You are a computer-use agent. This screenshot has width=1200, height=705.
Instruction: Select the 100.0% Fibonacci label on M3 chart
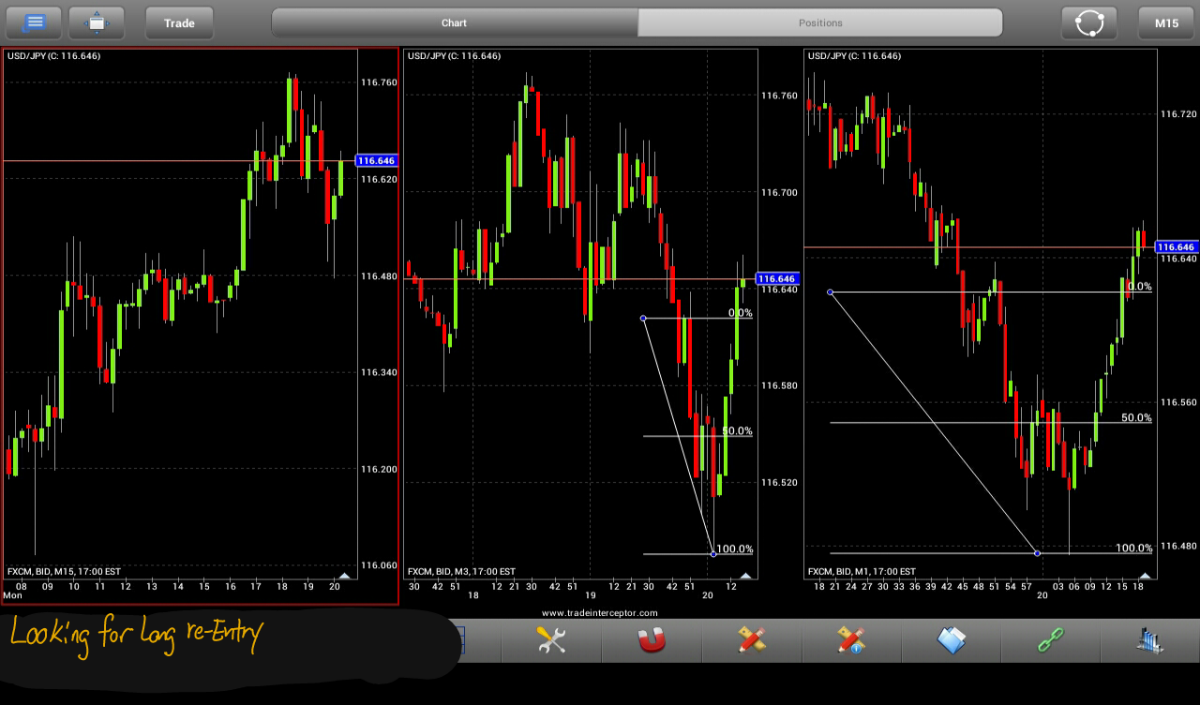pyautogui.click(x=734, y=549)
